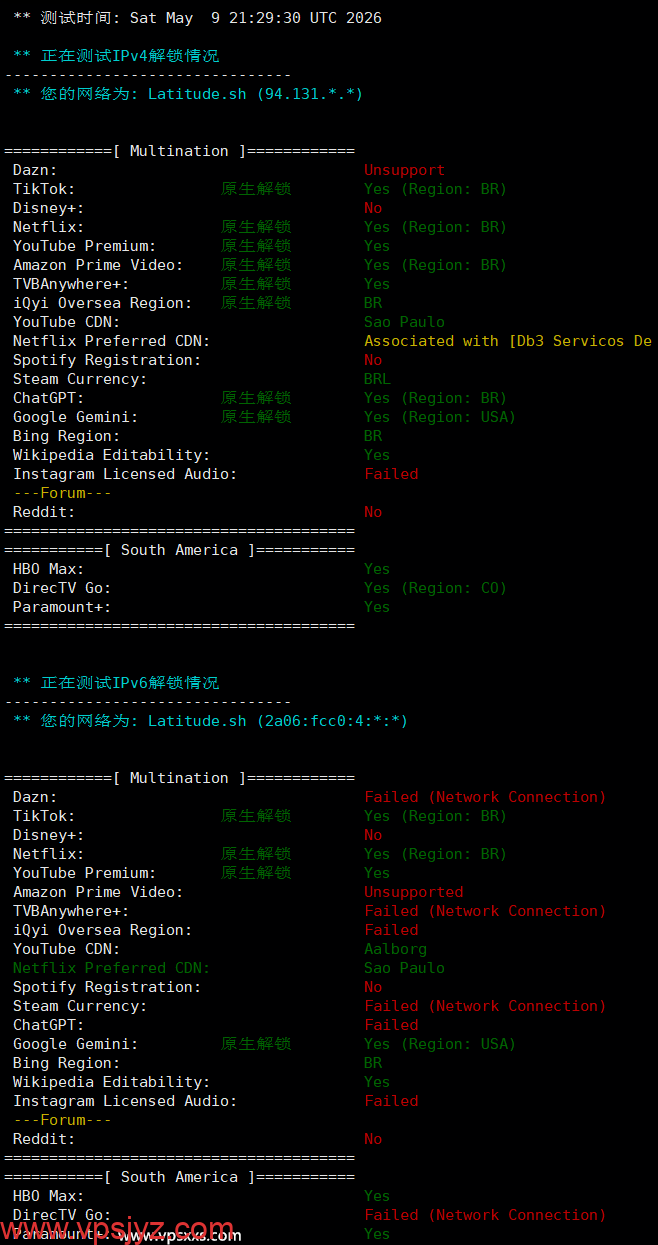Click the 'Multination' header in the IPv6 section
Viewport: 658px width, 1245px height.
179,778
